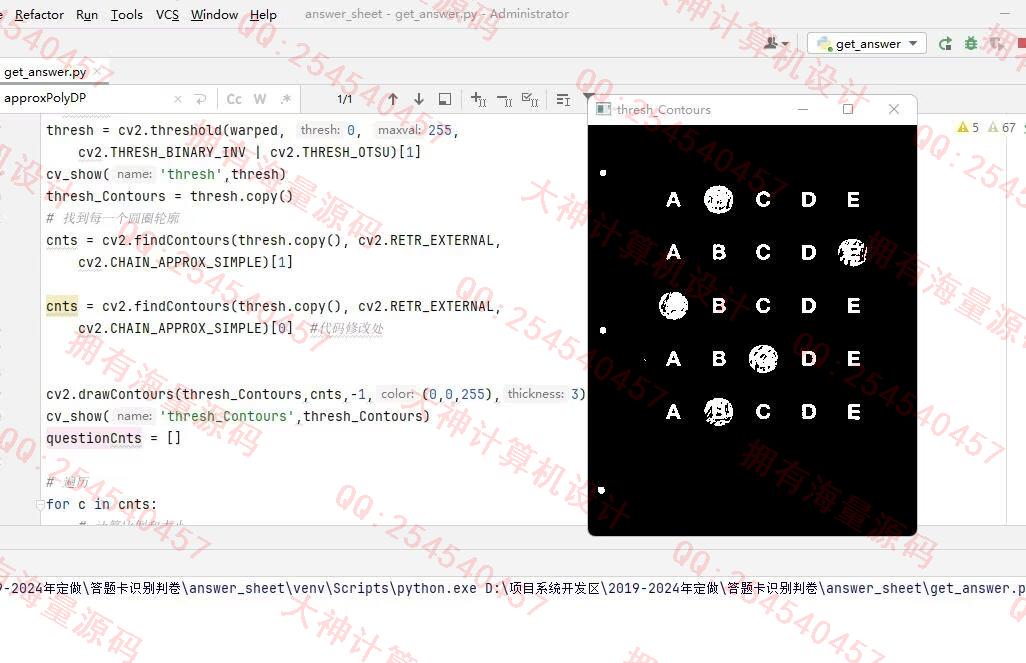Open the Help menu

point(263,14)
